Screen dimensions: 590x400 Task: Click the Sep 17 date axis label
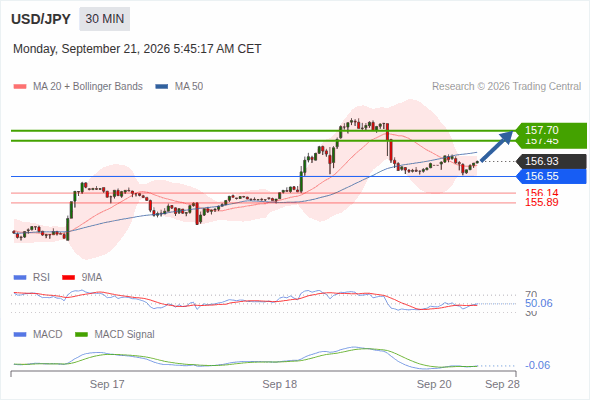(107, 384)
